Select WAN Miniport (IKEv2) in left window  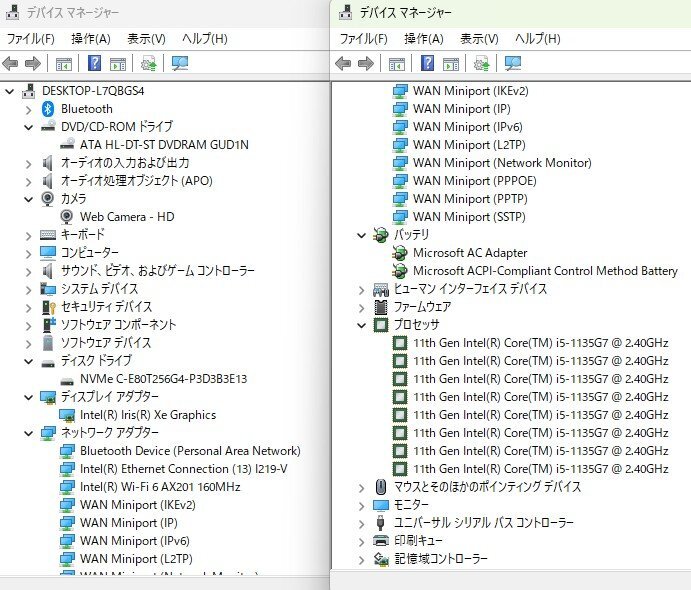pos(137,505)
